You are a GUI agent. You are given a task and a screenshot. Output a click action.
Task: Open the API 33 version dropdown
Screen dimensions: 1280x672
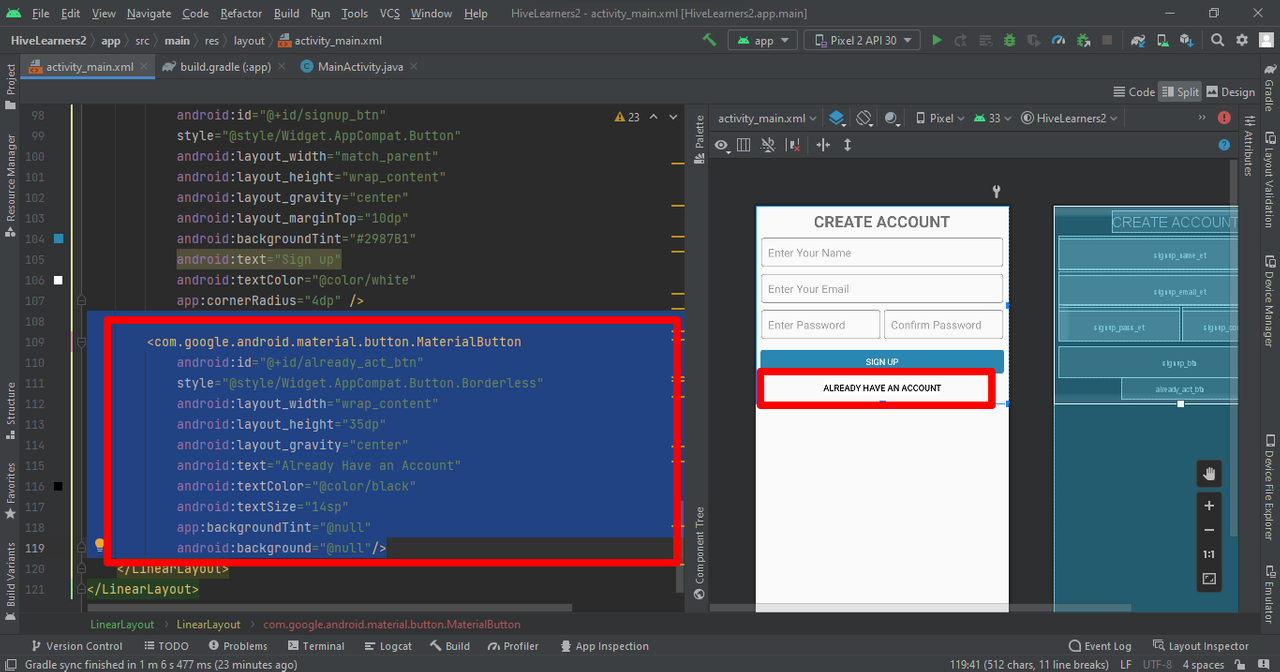pyautogui.click(x=991, y=118)
